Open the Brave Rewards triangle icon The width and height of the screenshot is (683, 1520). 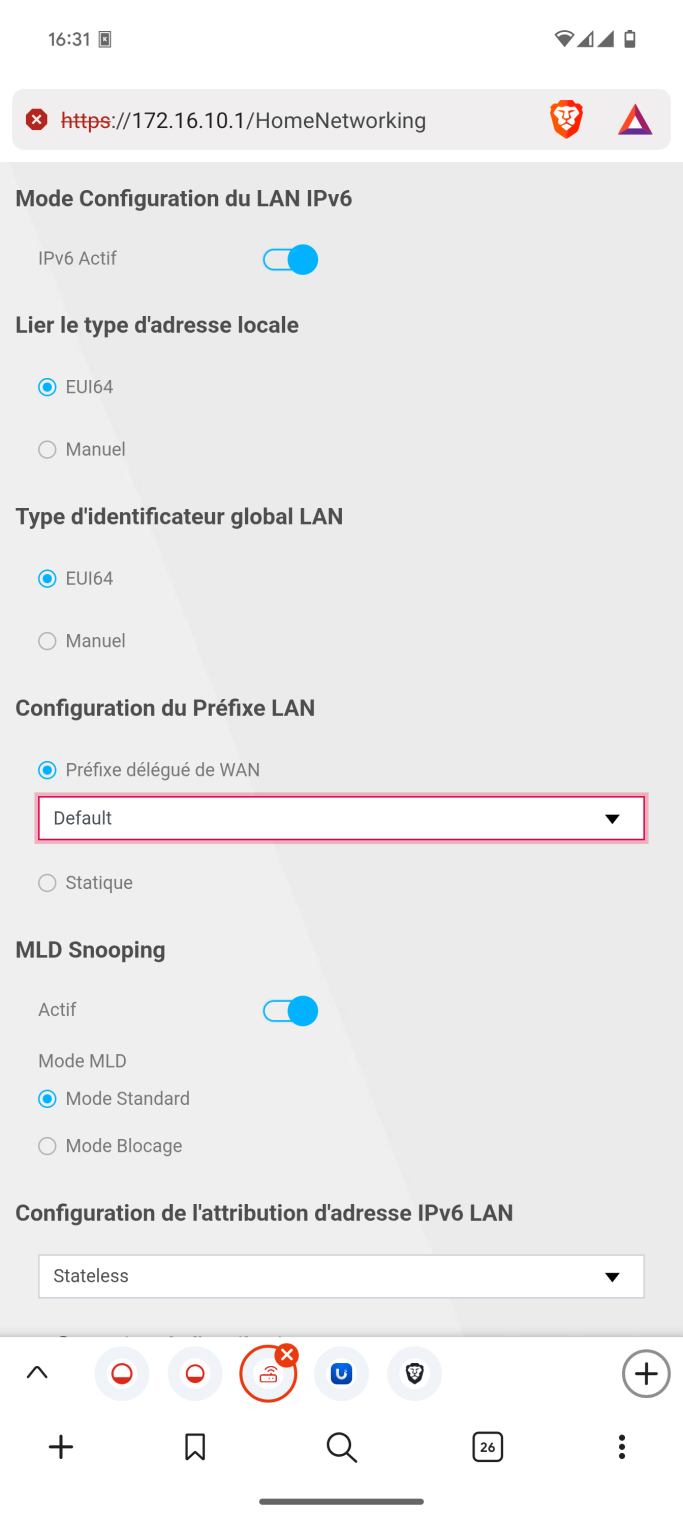634,121
